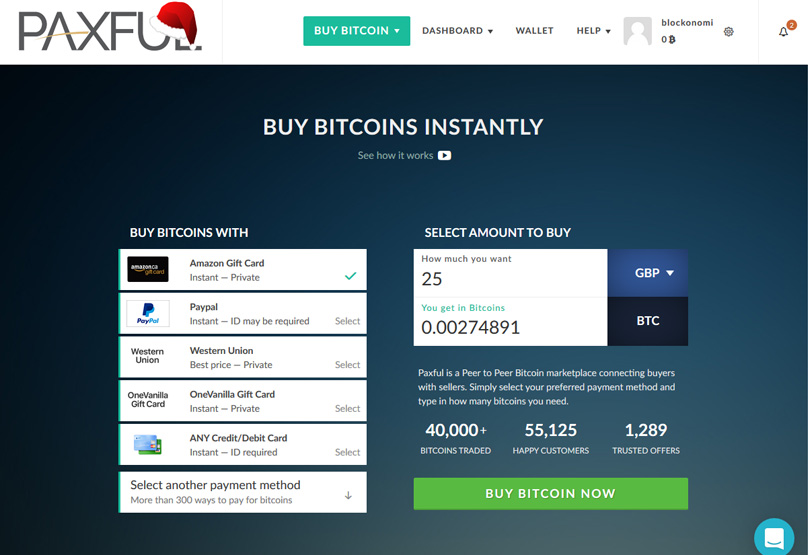Click the You get in Bitcoins field

(x=511, y=322)
